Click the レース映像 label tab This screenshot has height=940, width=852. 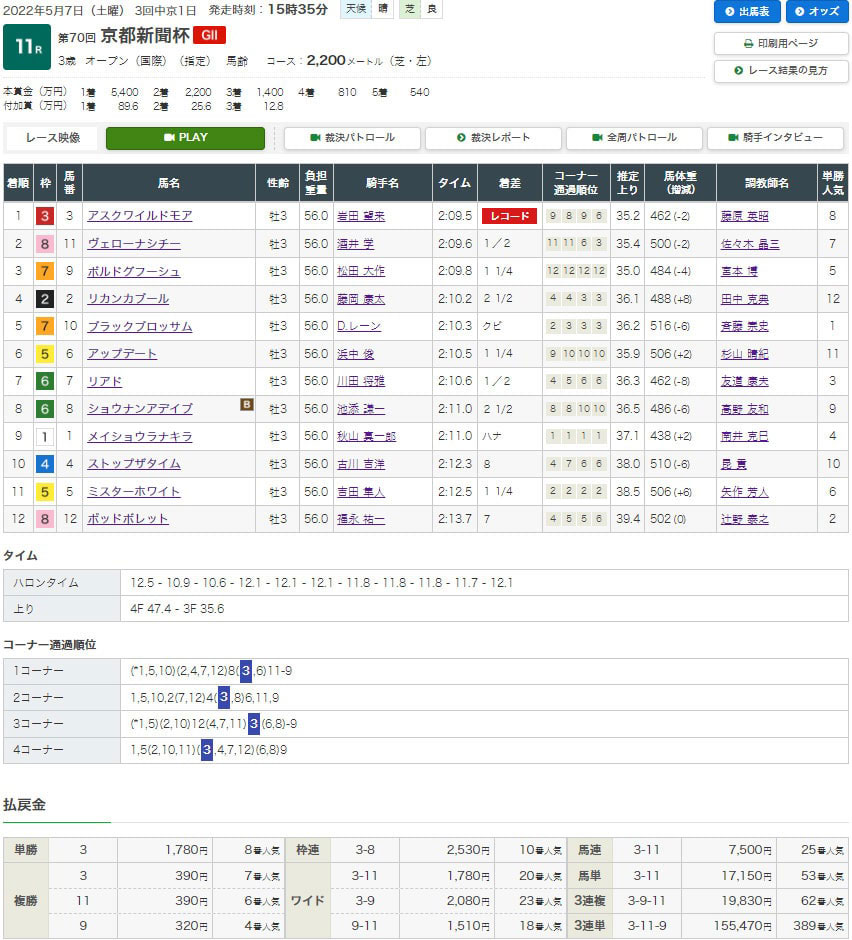click(53, 138)
